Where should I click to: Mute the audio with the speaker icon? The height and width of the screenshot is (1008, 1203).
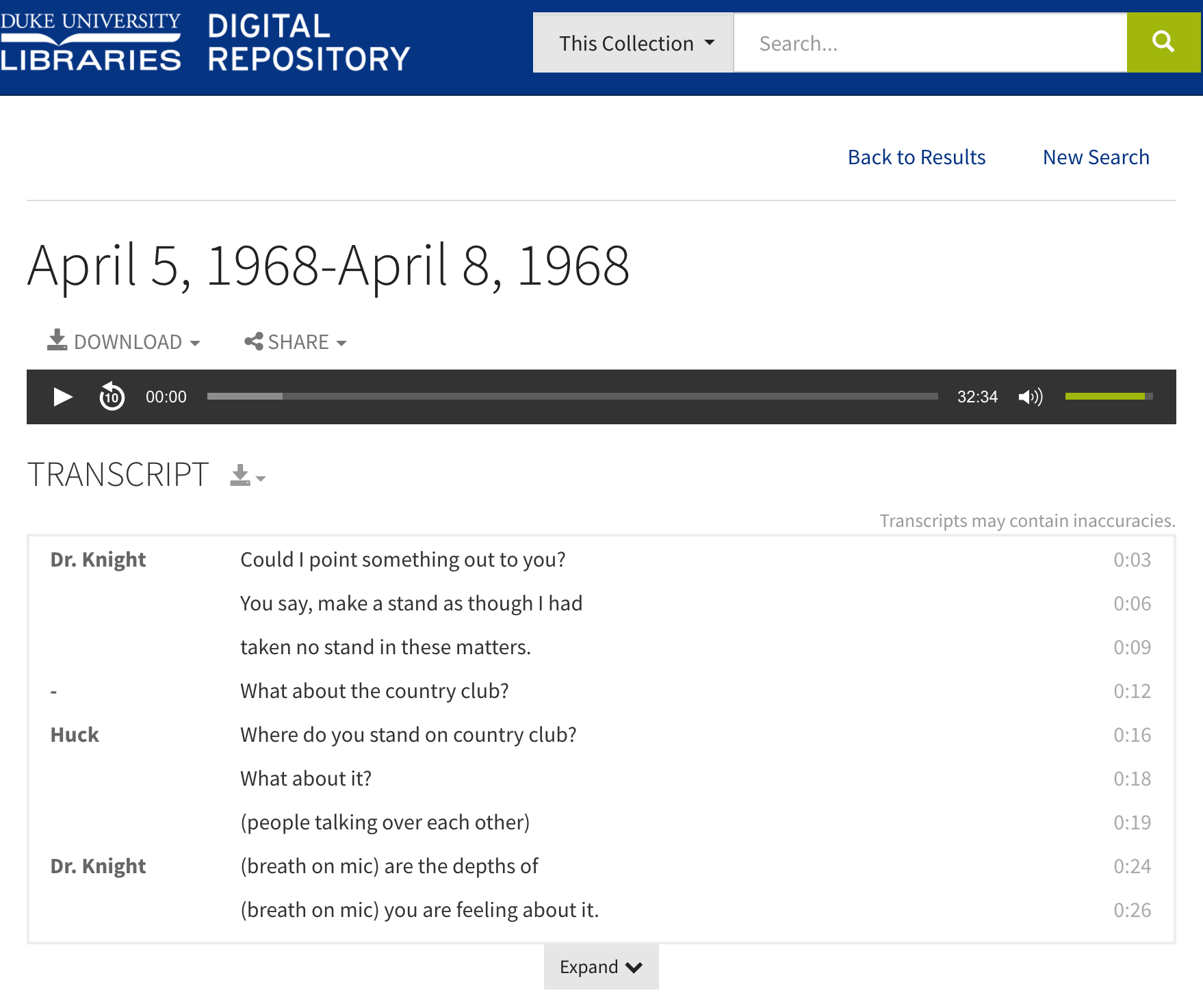1031,397
